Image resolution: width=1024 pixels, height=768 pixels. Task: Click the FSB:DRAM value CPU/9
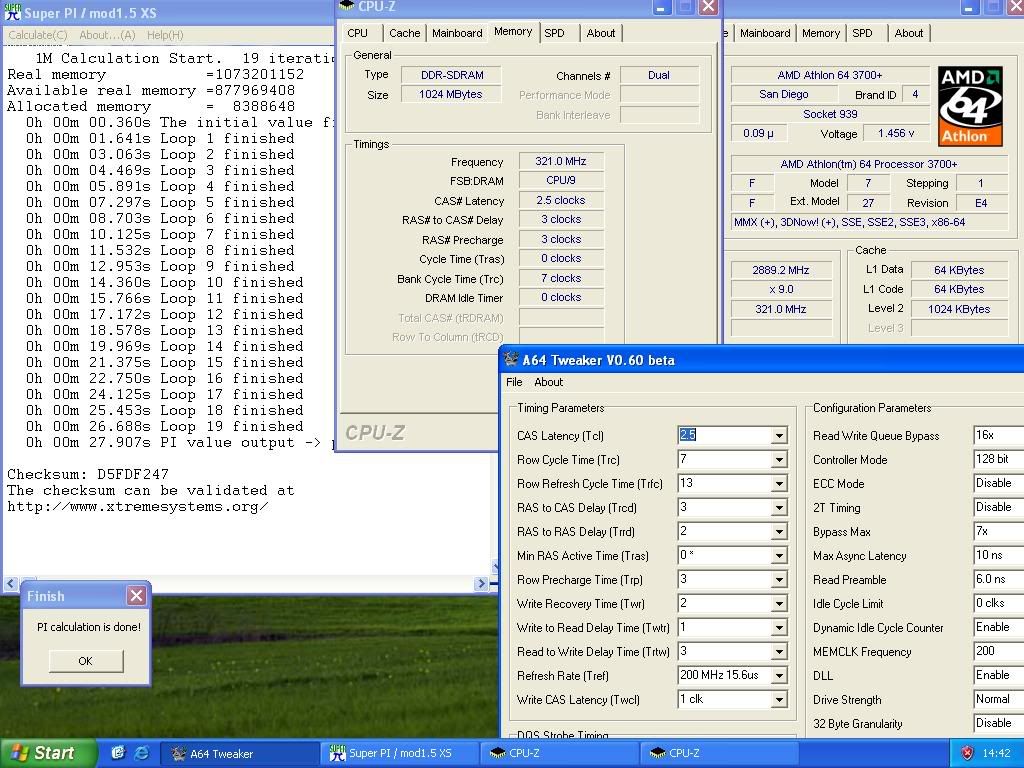coord(561,180)
